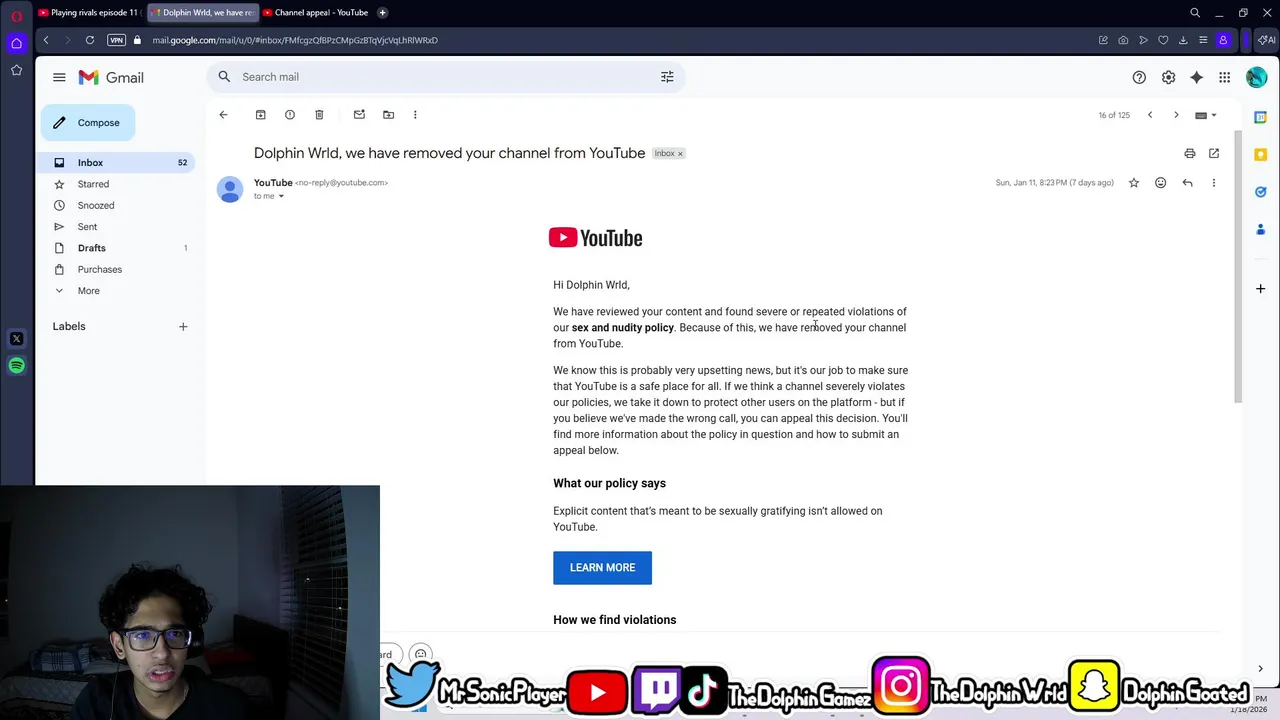Toggle the Opera VPN badge
Viewport: 1280px width, 720px height.
pos(117,40)
